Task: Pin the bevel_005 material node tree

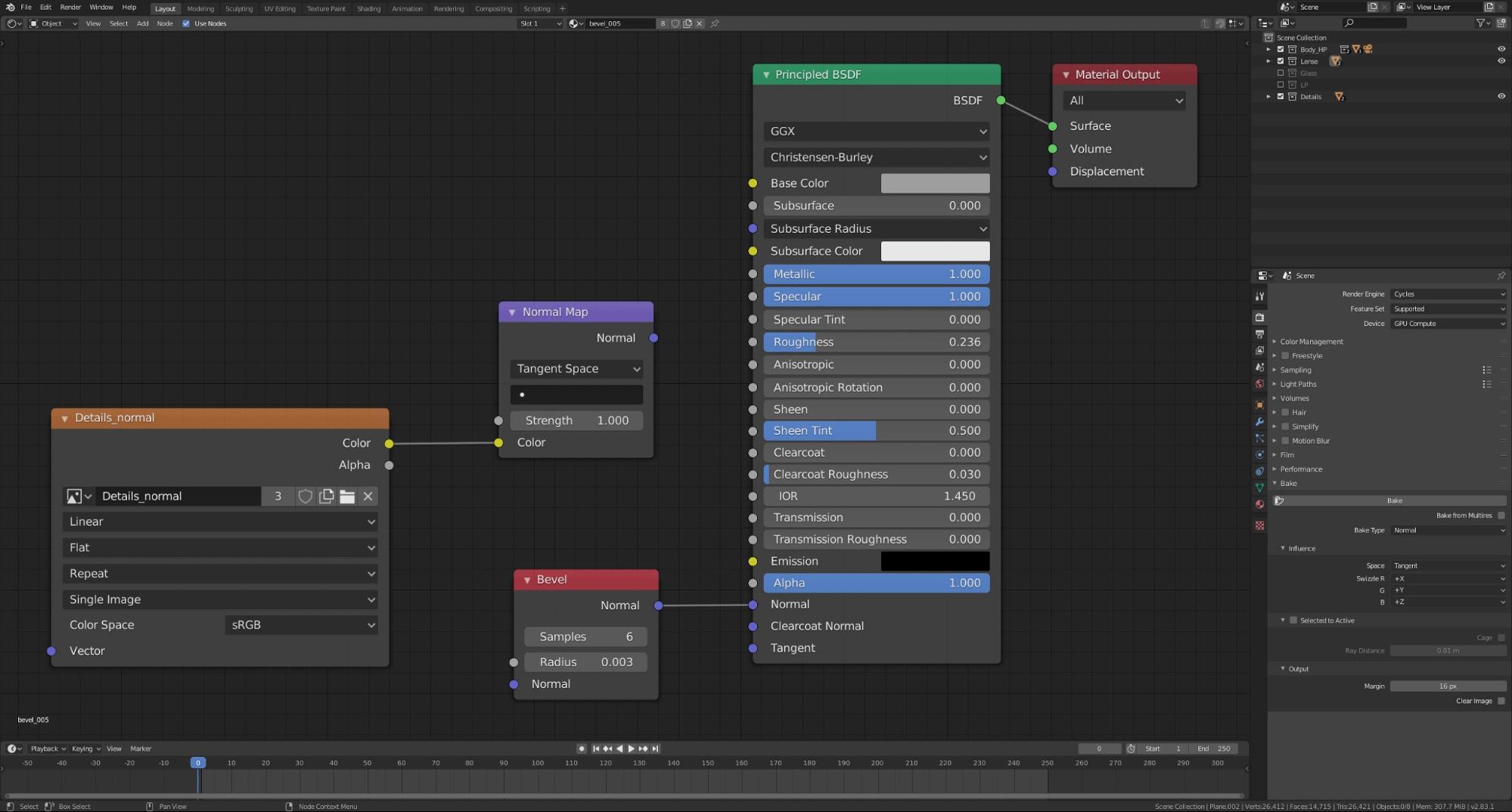Action: (x=715, y=23)
